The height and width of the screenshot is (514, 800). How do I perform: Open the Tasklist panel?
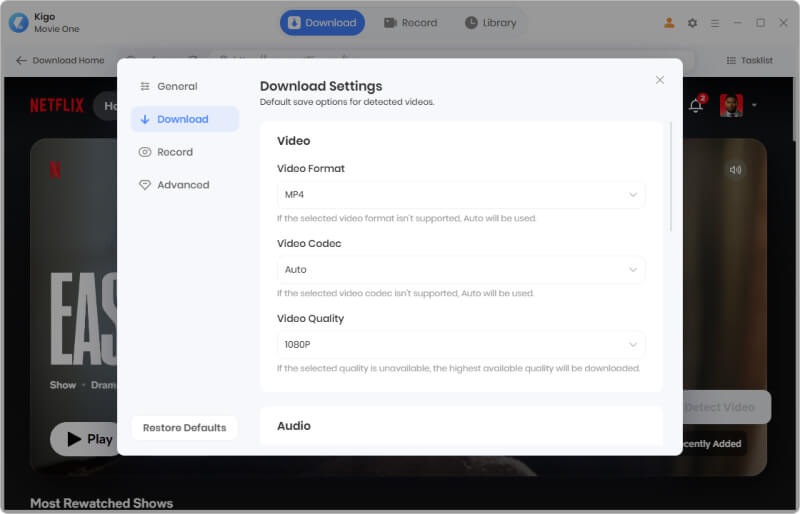click(749, 60)
